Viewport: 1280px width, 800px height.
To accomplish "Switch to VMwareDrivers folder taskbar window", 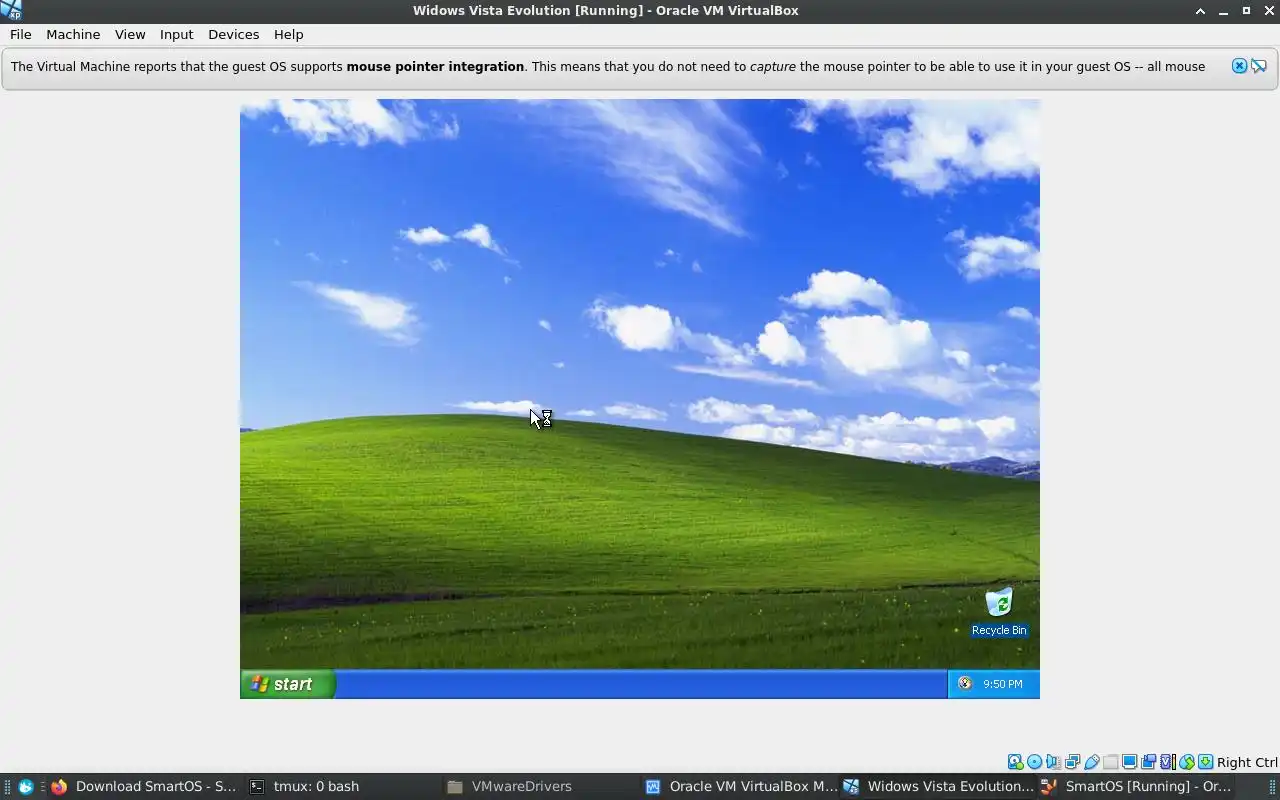I will (x=538, y=786).
